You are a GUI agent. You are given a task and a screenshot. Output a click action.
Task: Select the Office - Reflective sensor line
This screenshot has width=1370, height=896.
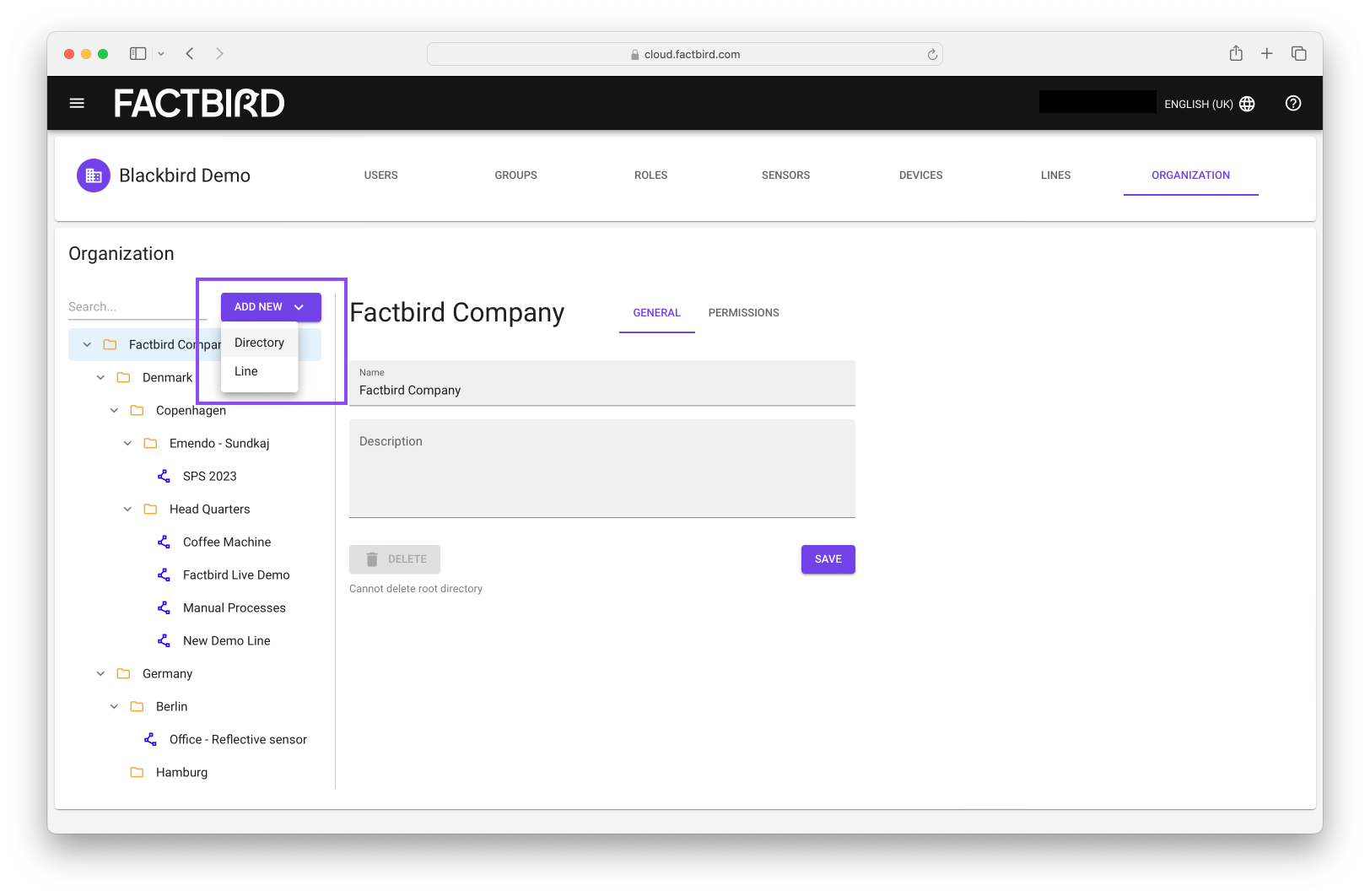tap(238, 739)
